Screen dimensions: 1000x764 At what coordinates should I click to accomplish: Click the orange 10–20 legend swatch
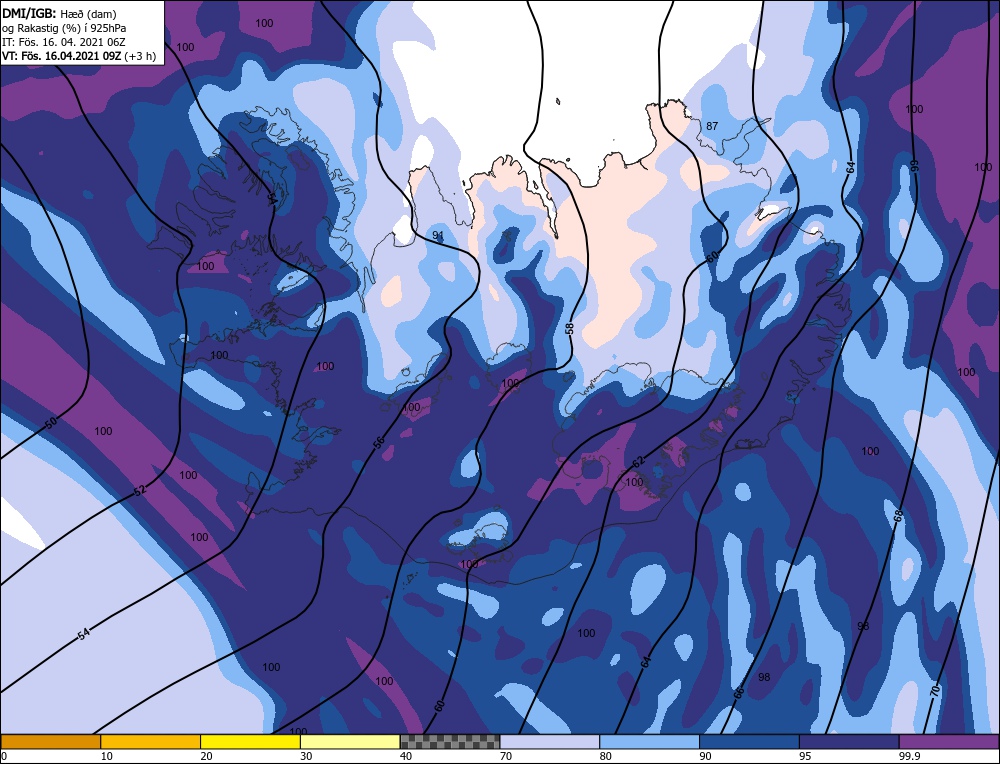tap(151, 741)
